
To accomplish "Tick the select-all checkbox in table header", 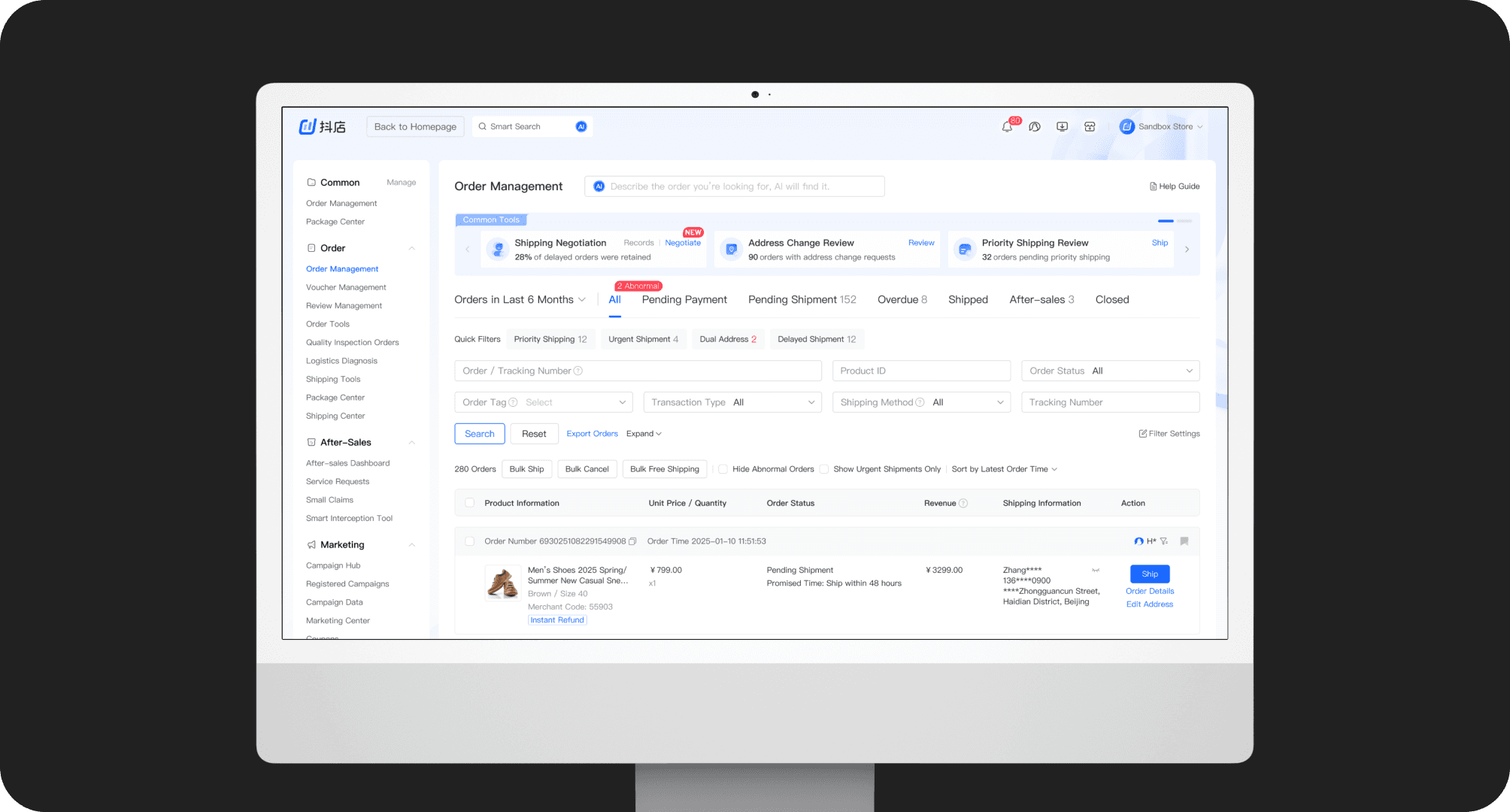I will tap(470, 503).
